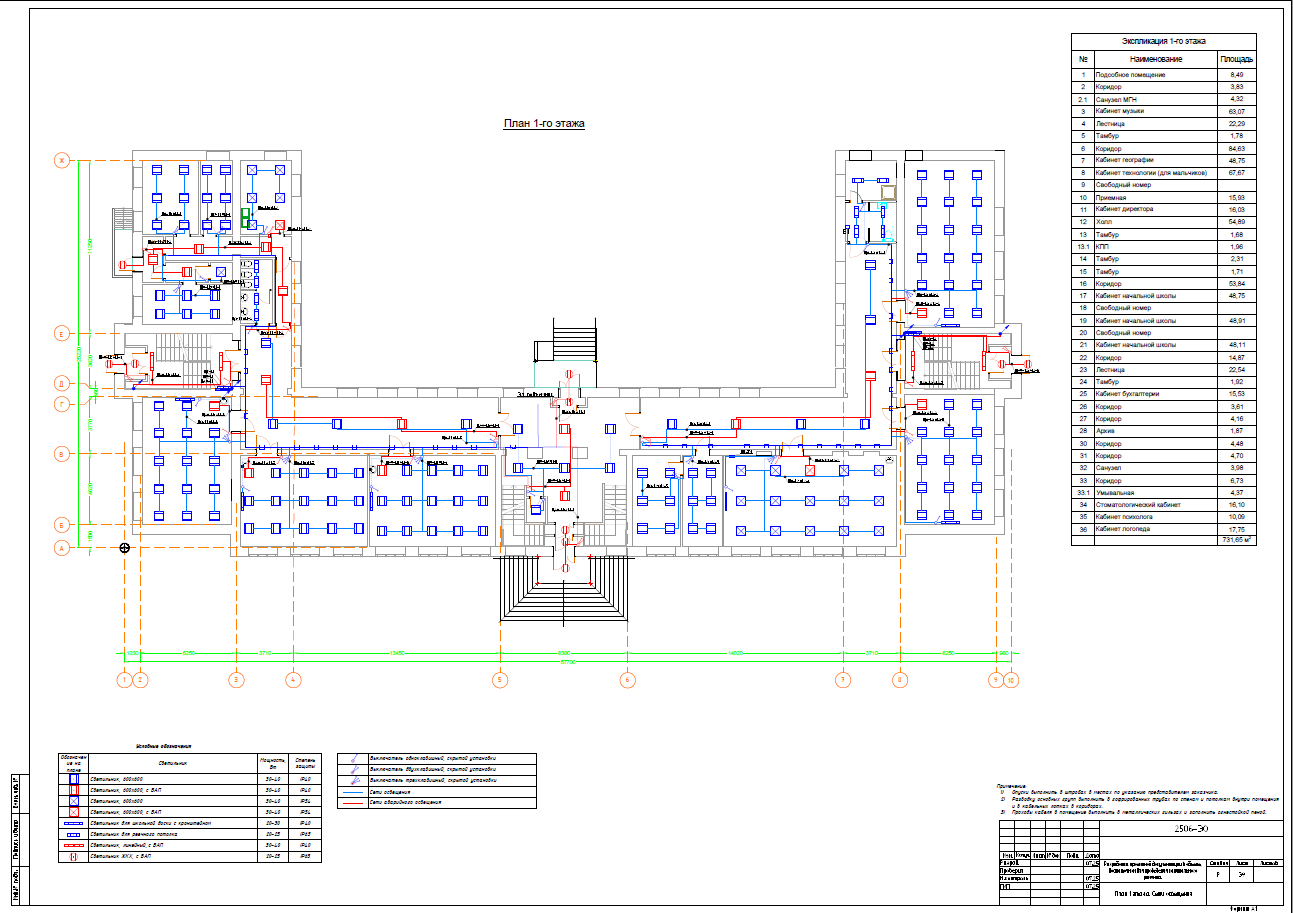Screen dimensions: 1293x913
Task: Click the blue crossed-square IP54 luminaire legend symbol
Action: coord(74,801)
